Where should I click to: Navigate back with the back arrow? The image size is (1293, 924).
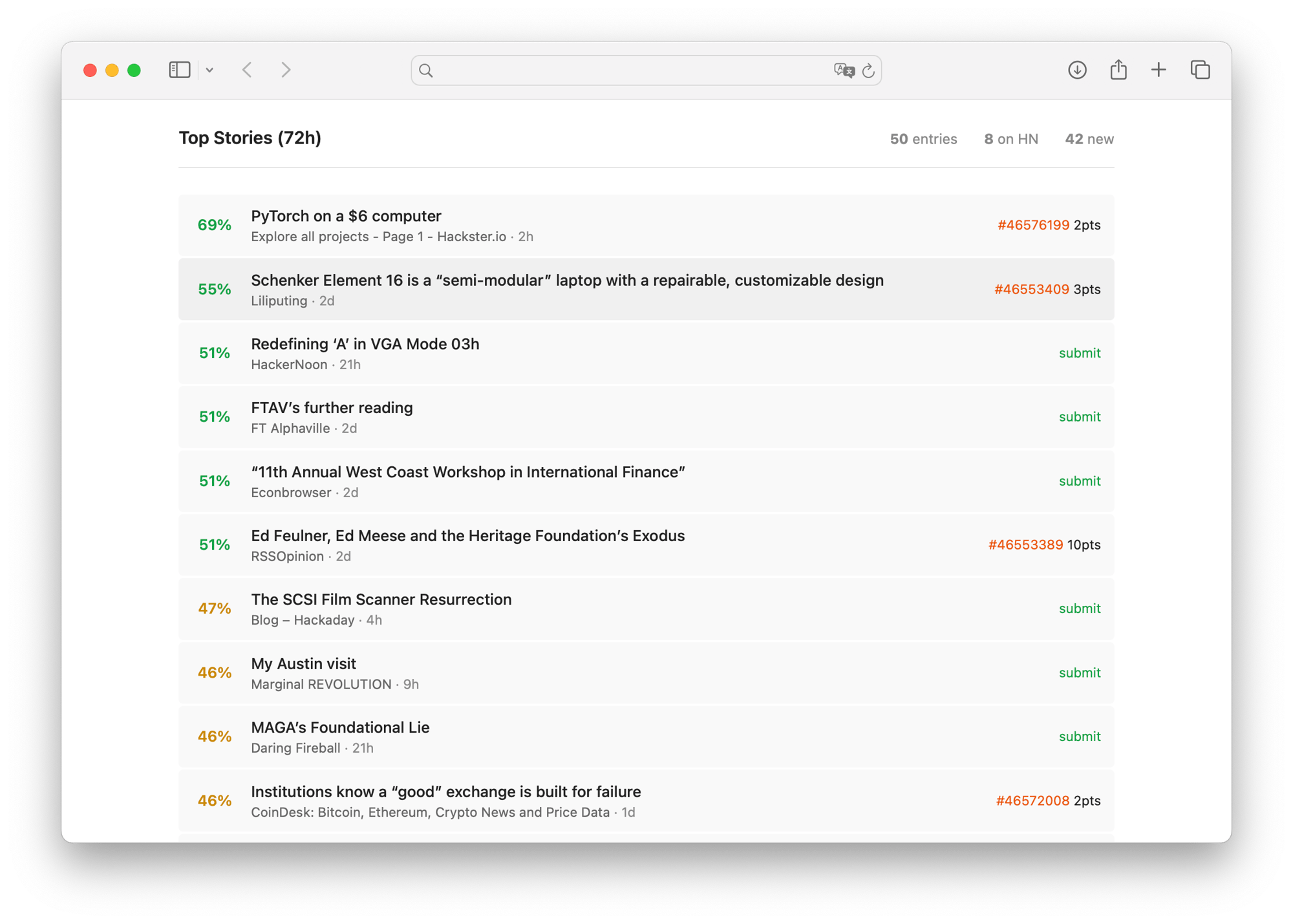point(248,70)
